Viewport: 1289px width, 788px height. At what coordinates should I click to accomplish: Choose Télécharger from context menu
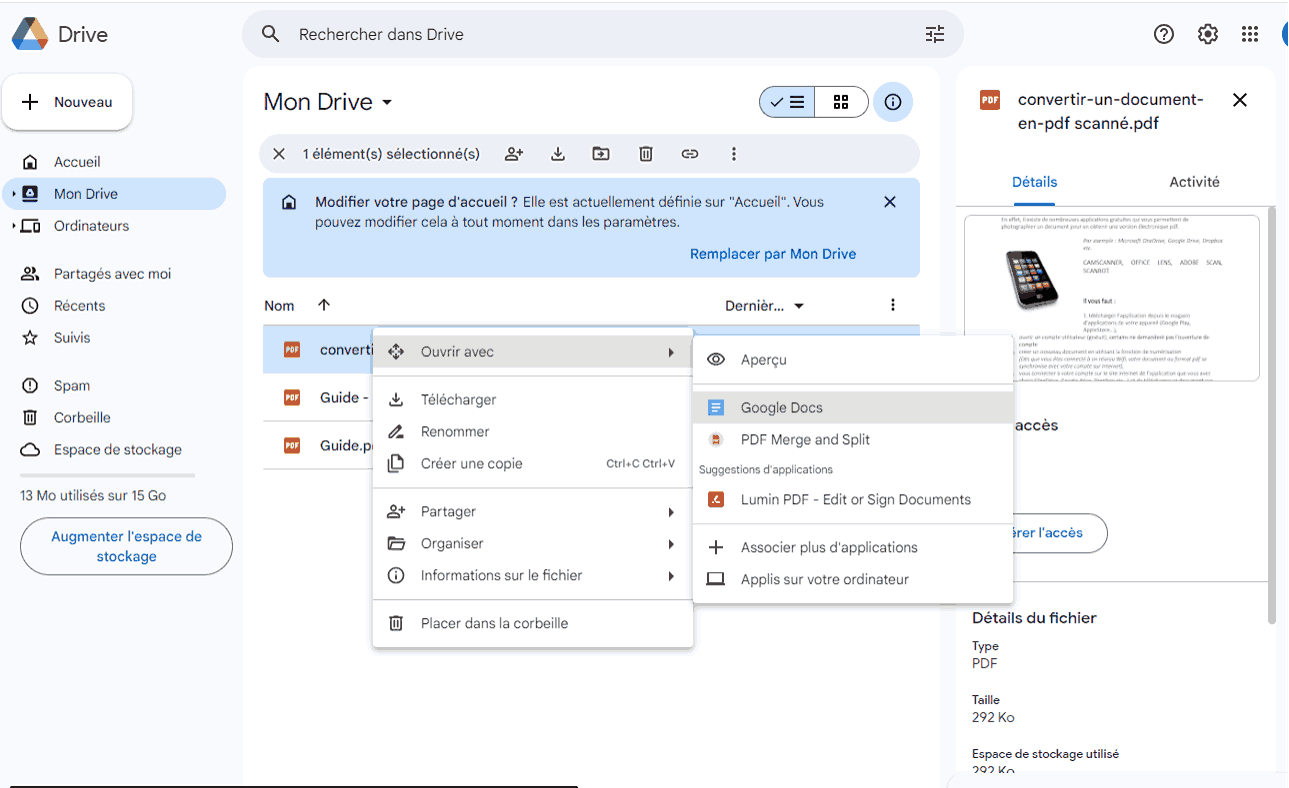[x=532, y=400]
